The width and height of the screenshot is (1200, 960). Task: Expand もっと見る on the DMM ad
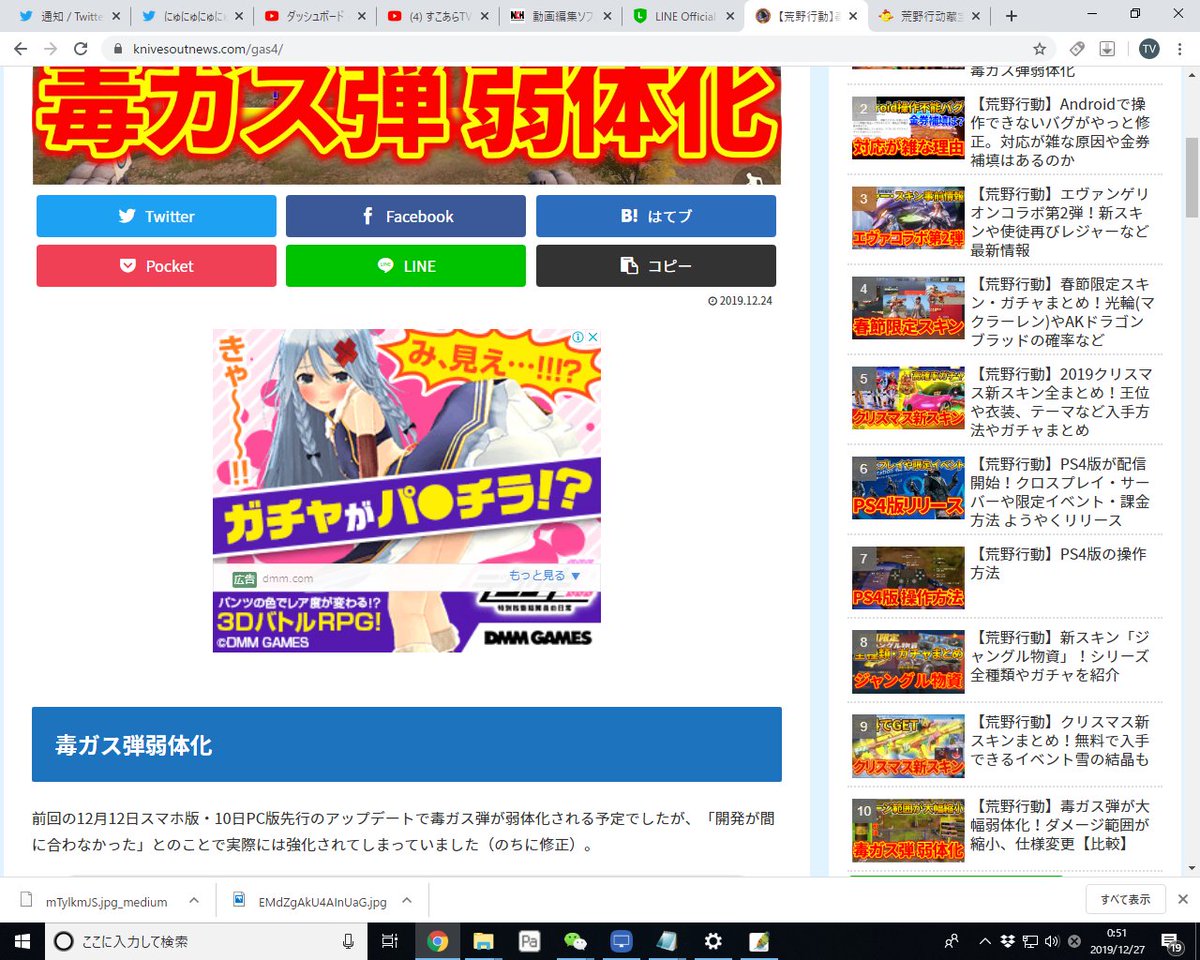click(545, 576)
